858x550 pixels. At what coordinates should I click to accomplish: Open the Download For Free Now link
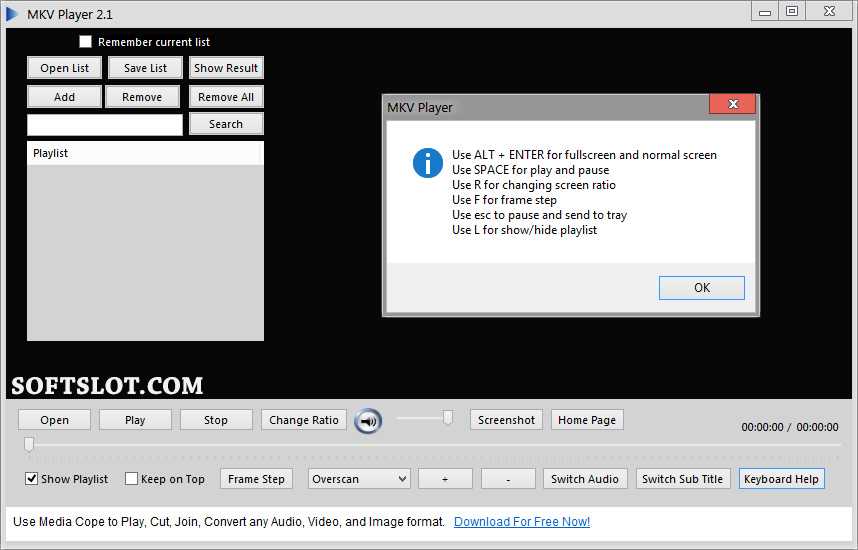[x=522, y=522]
